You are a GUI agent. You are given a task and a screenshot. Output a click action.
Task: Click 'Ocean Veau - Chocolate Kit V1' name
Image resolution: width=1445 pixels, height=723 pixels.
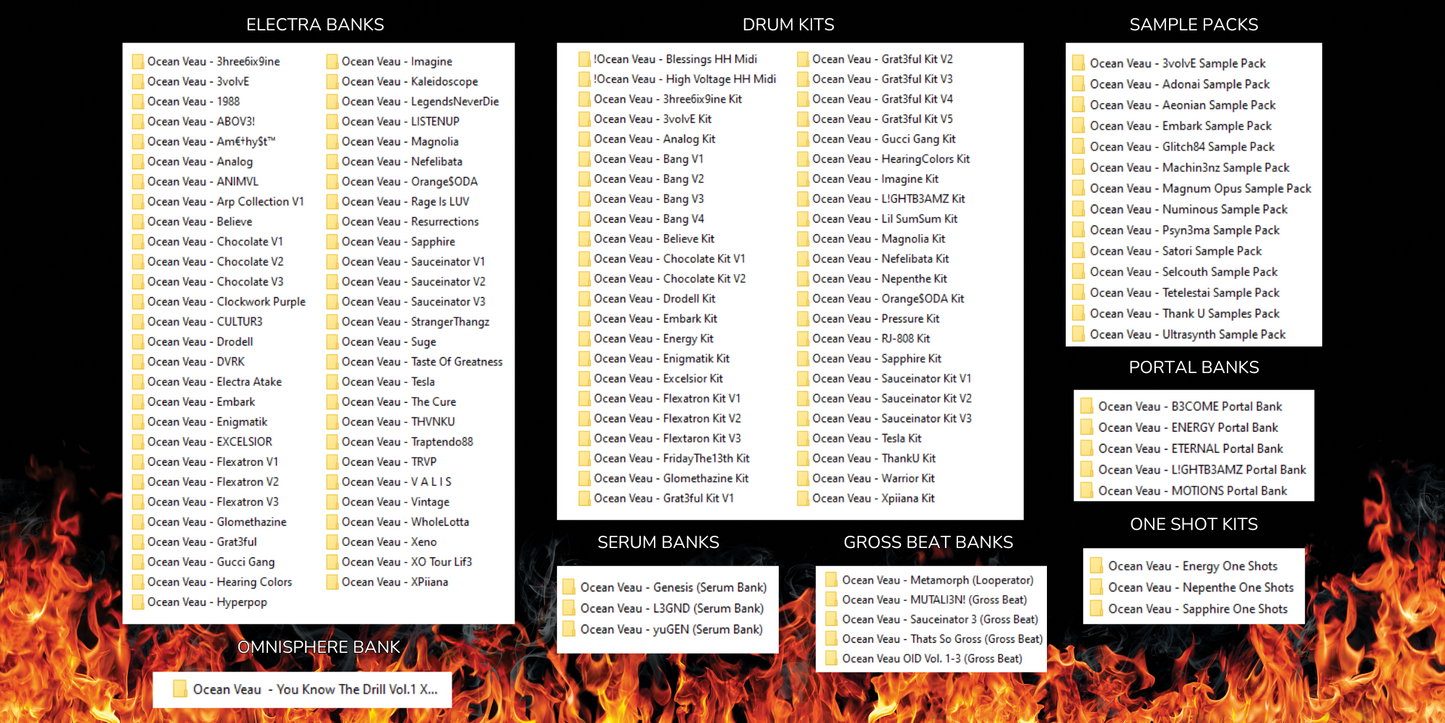point(670,258)
